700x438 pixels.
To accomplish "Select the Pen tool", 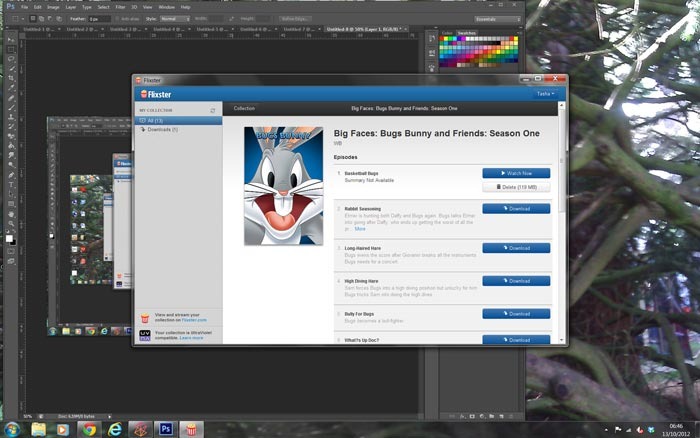I will tap(11, 175).
